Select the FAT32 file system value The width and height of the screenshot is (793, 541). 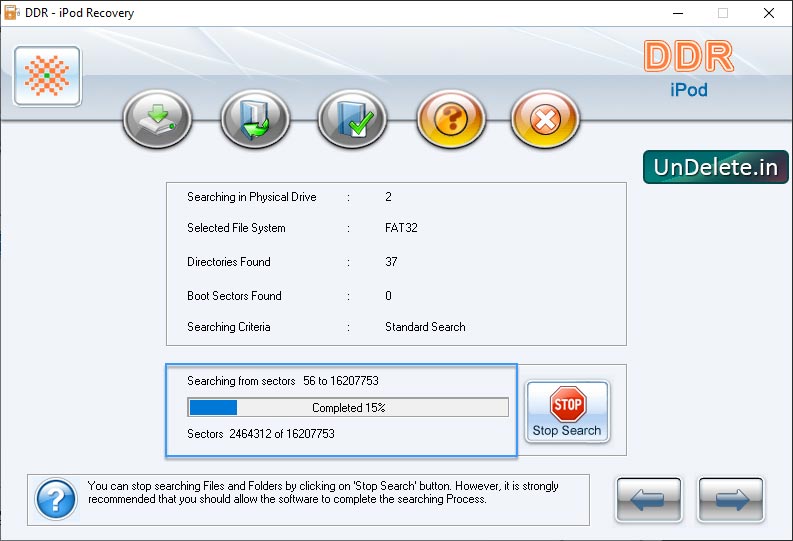click(x=401, y=228)
